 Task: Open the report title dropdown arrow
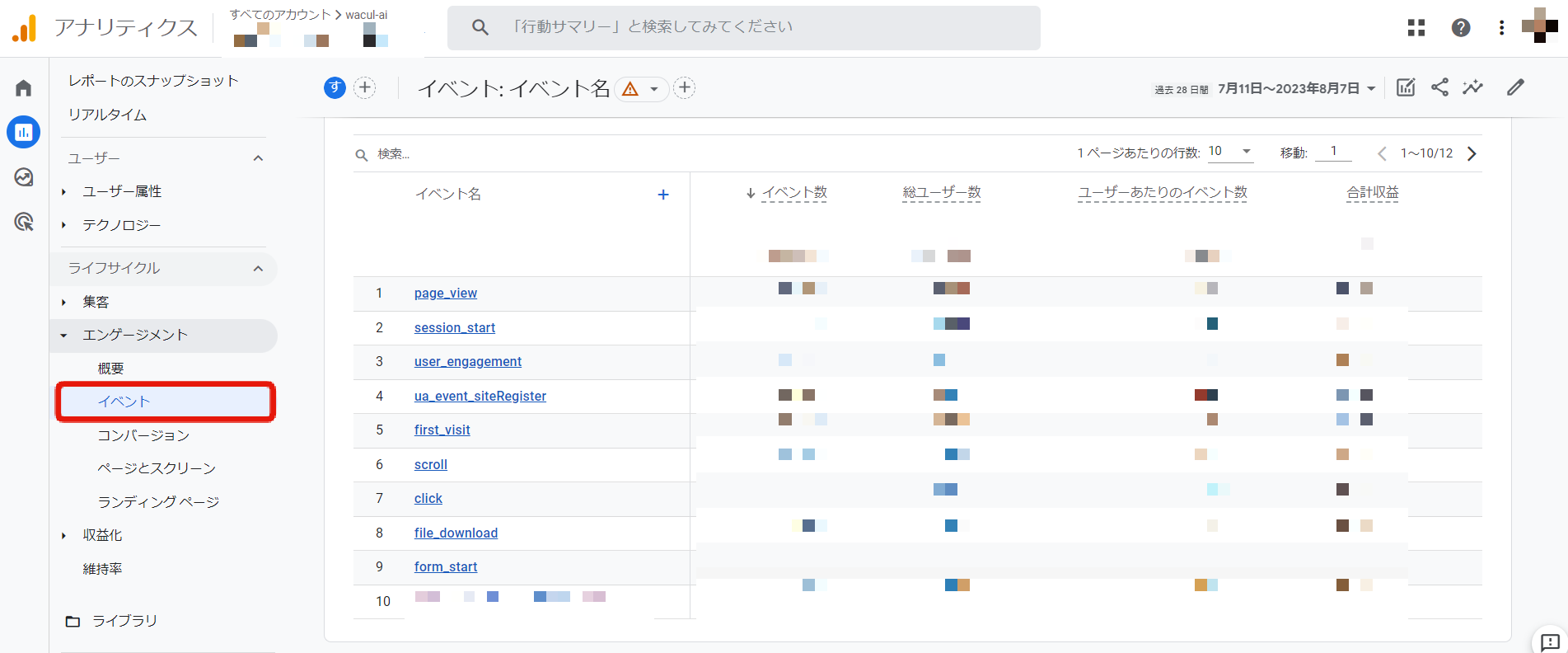click(654, 89)
